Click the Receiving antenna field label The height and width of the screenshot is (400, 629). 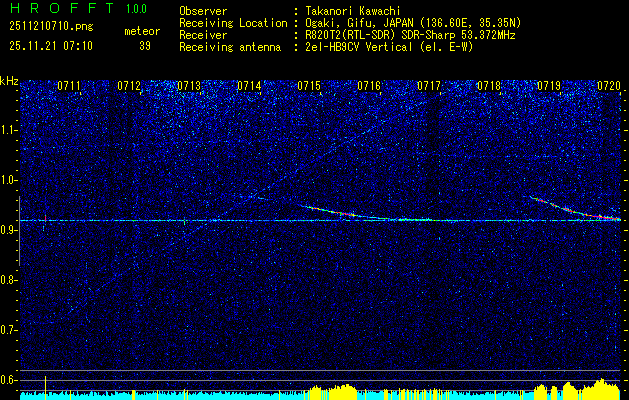pyautogui.click(x=231, y=46)
